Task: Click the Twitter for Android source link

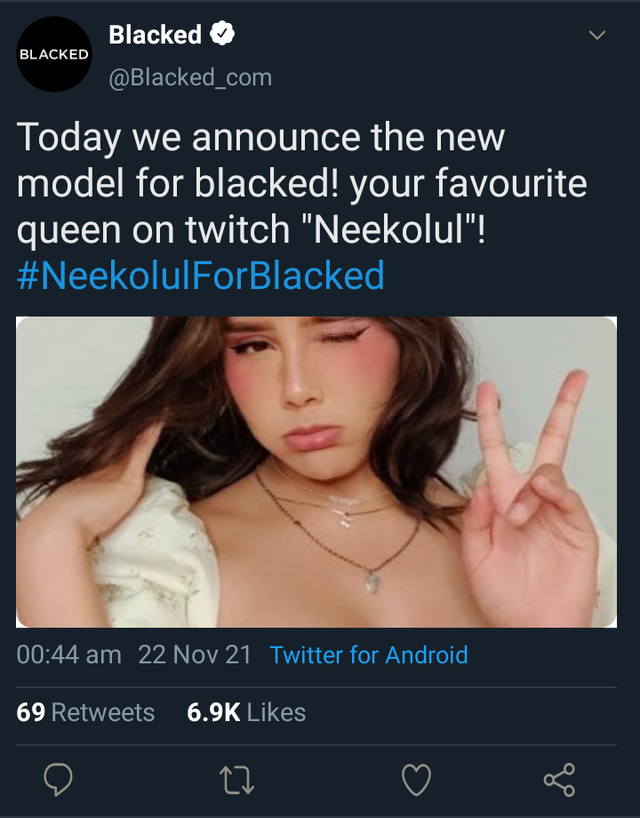Action: 368,655
